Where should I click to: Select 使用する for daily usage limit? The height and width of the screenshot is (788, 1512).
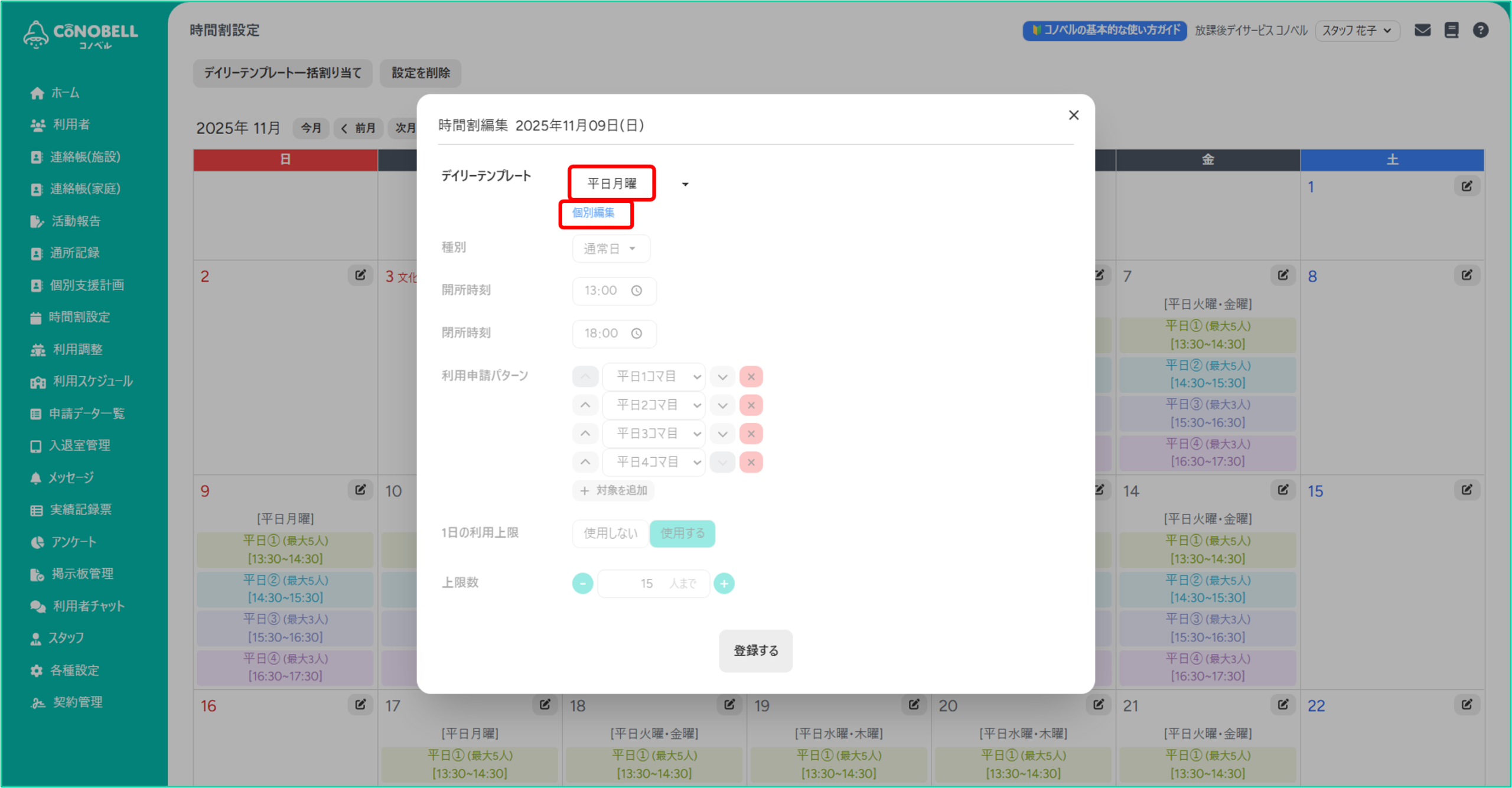[682, 533]
